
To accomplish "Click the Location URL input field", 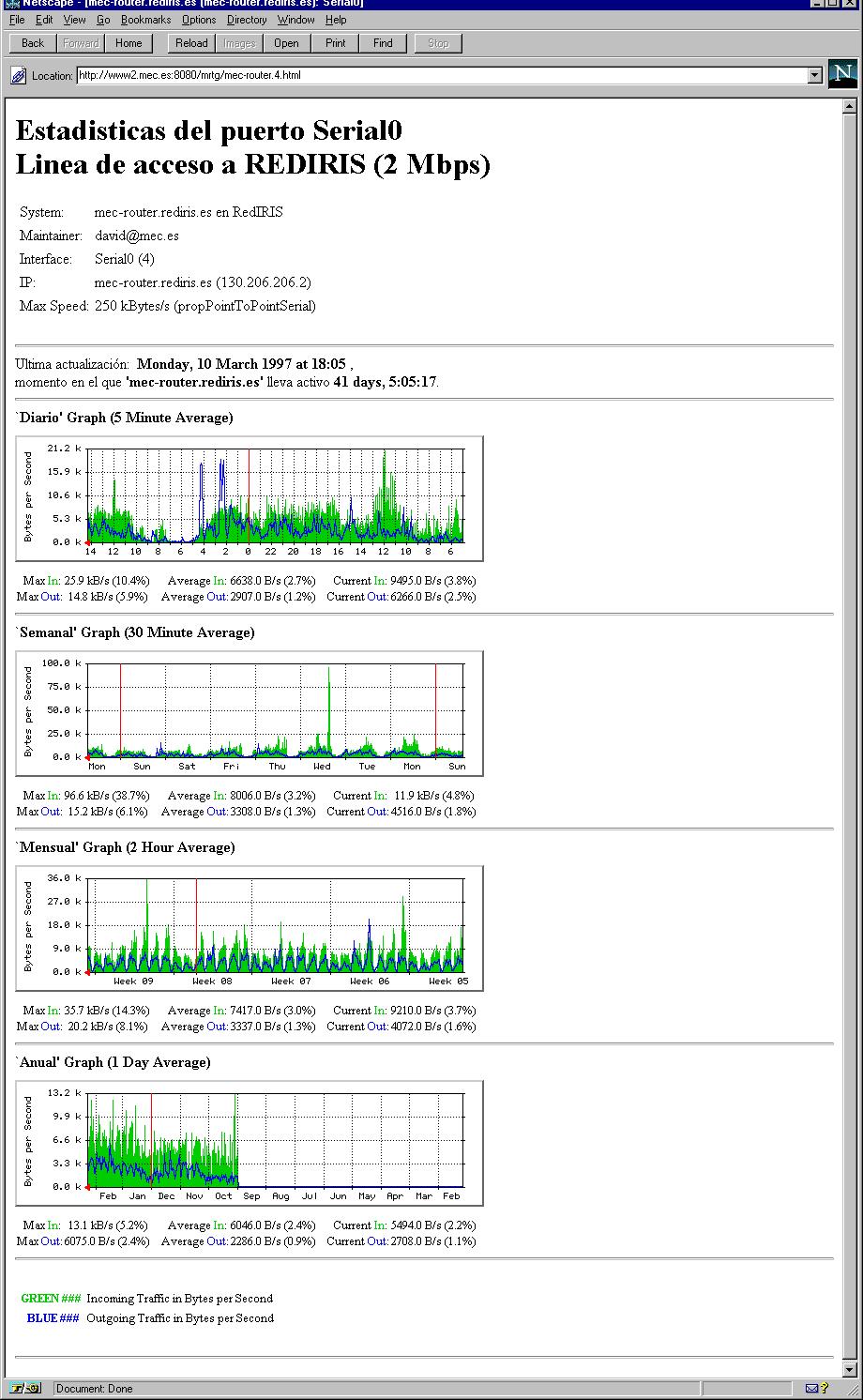I will (441, 75).
